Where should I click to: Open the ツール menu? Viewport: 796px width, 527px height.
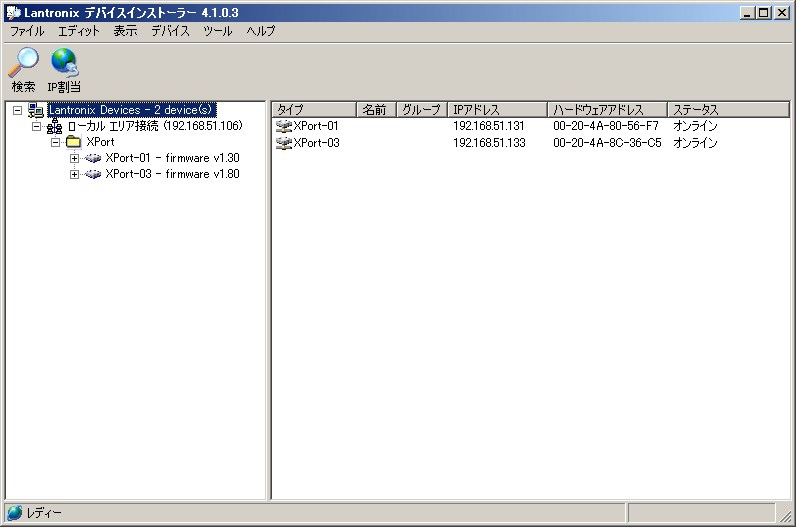(x=218, y=31)
